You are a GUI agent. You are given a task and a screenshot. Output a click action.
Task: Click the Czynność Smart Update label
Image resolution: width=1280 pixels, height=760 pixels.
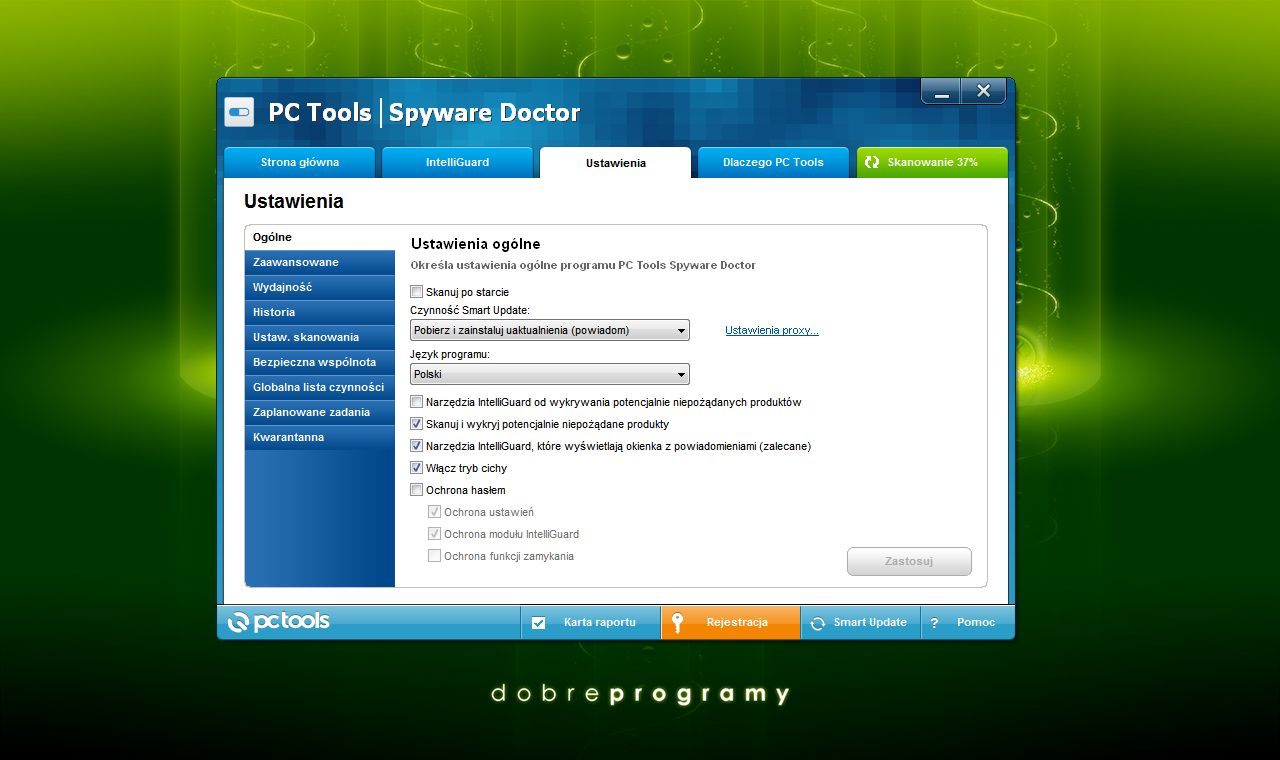tap(470, 311)
